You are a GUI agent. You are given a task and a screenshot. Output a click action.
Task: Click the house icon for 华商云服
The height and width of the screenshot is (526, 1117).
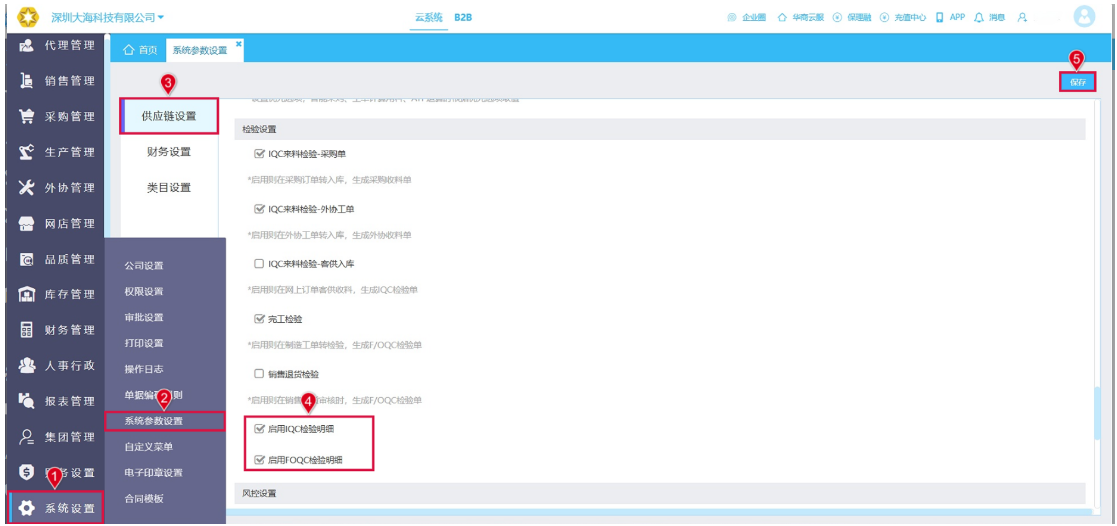coord(782,17)
